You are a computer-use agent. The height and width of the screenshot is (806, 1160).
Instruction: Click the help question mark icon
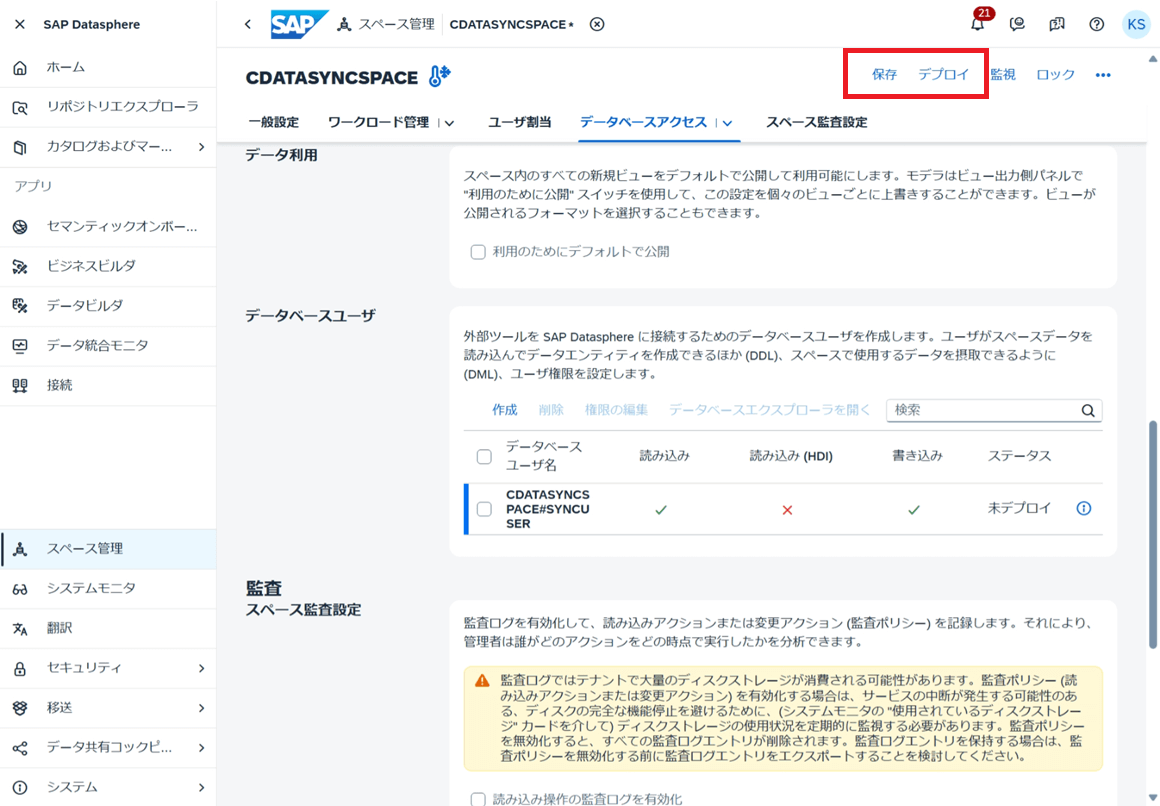(1096, 24)
